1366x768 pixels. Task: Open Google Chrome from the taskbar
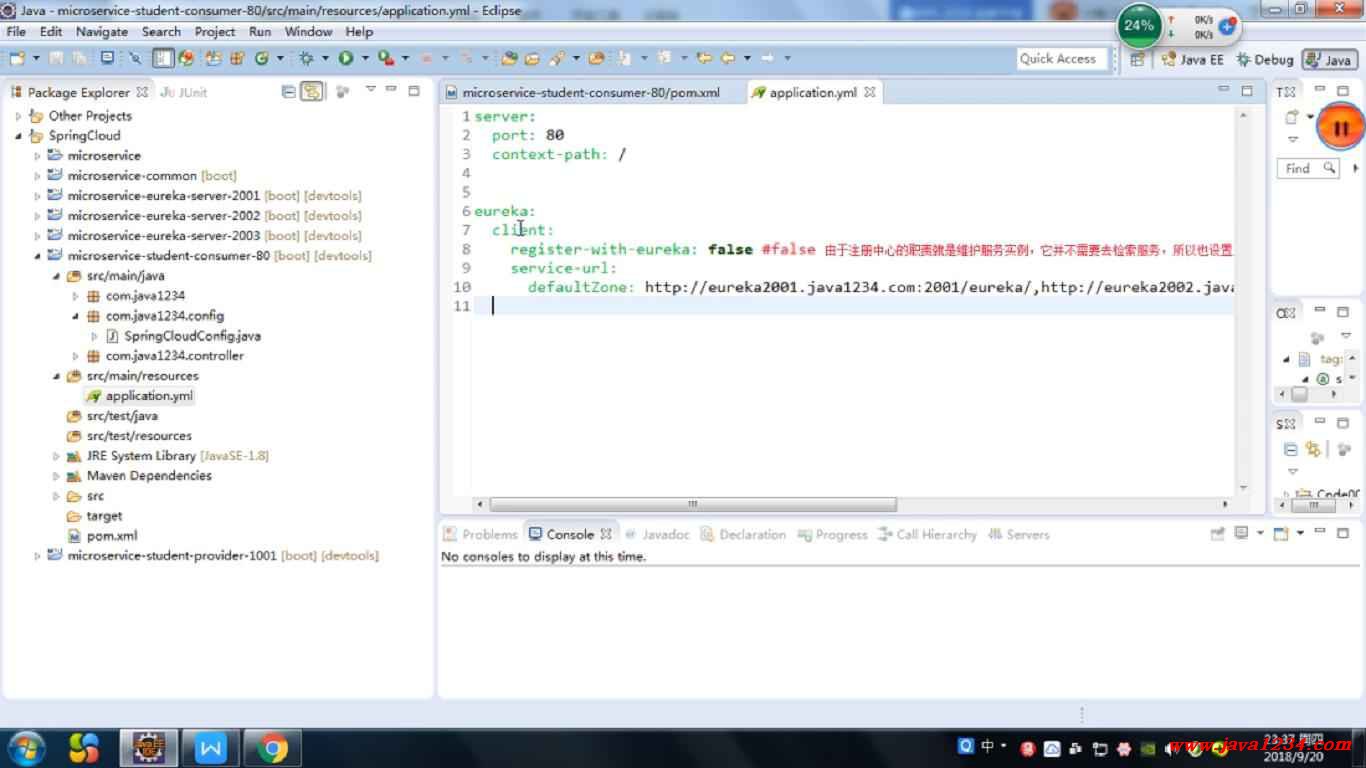tap(271, 748)
